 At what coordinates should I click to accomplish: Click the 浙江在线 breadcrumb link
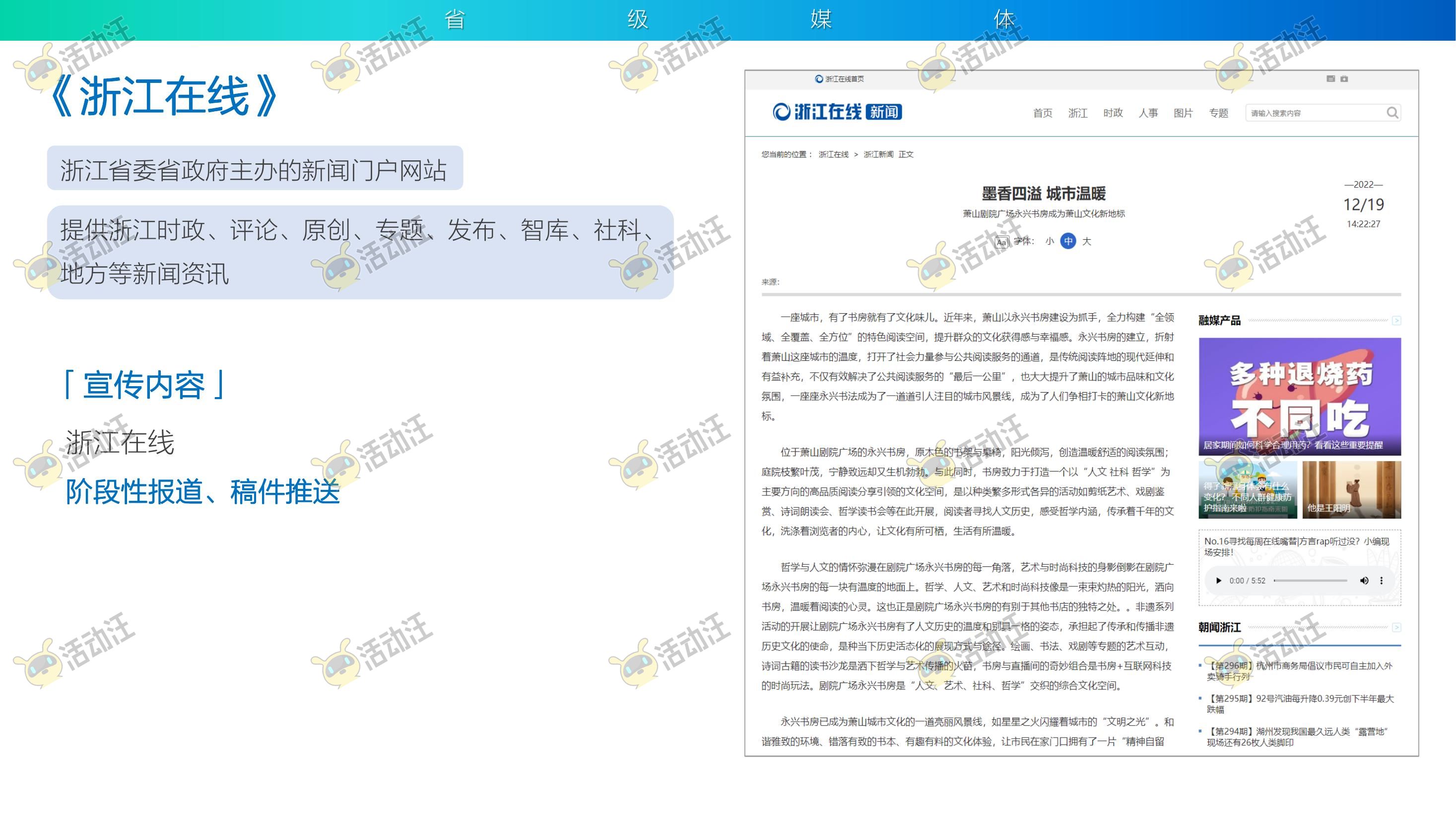(x=833, y=154)
